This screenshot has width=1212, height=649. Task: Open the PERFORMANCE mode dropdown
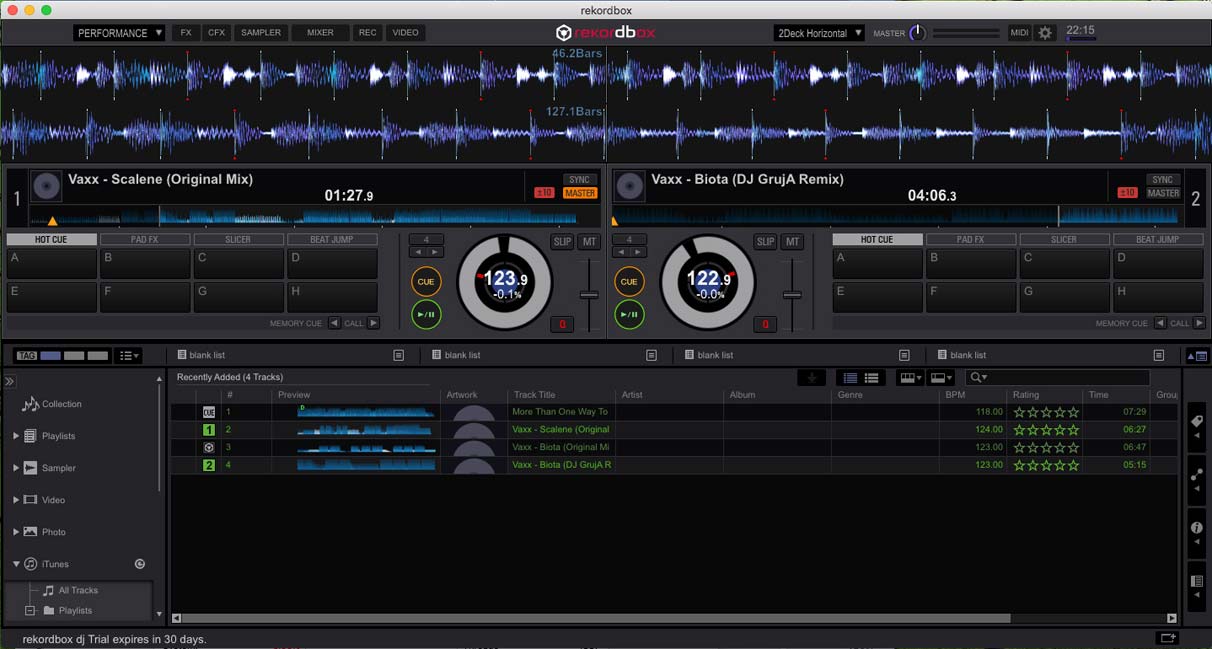119,33
